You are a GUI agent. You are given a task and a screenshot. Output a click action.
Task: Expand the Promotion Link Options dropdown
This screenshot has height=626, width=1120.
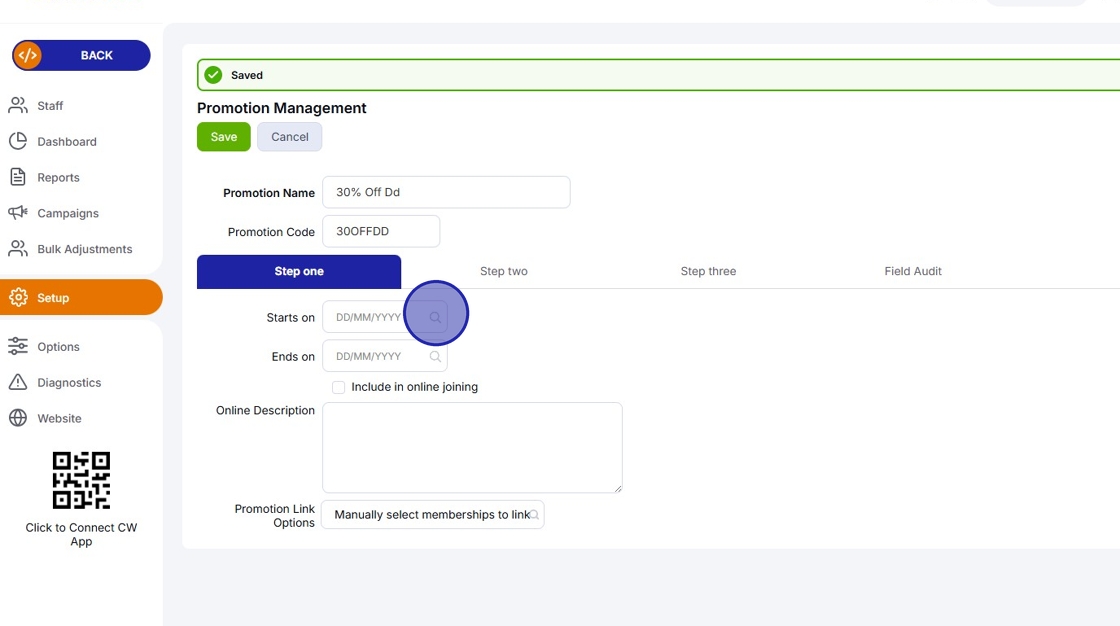(433, 515)
